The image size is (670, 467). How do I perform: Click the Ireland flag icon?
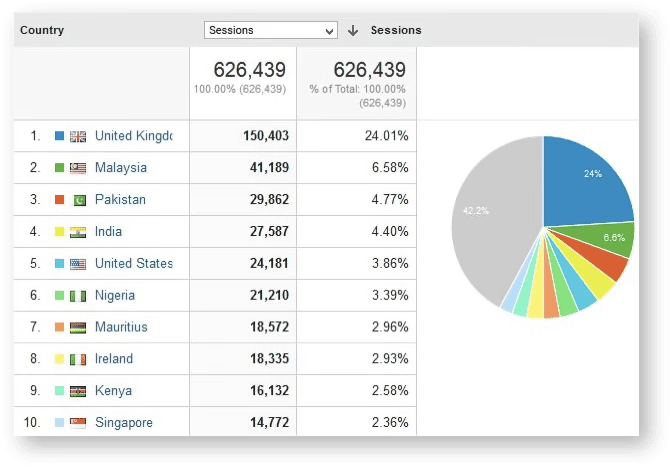point(78,359)
